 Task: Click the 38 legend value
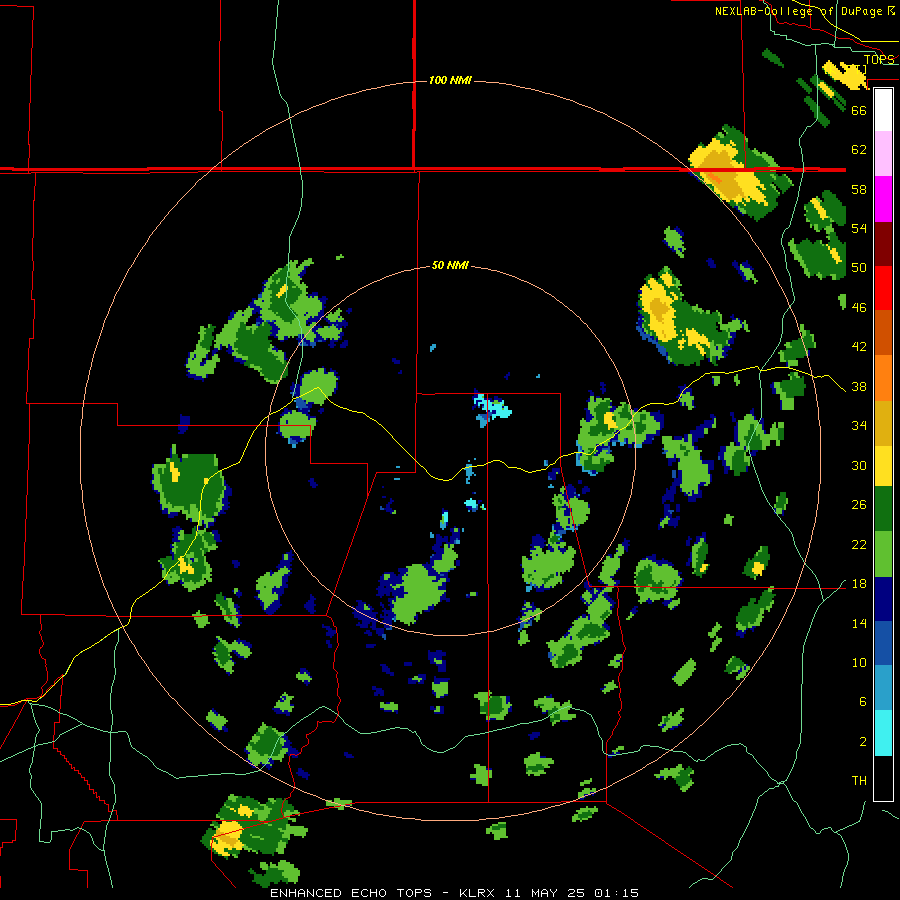click(859, 386)
